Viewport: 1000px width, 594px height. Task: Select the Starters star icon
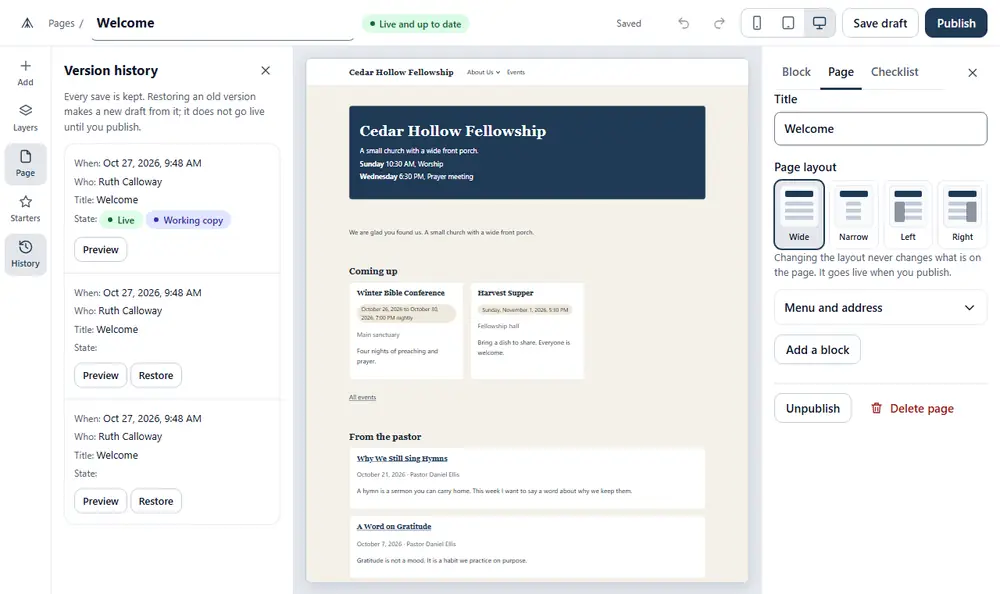(26, 202)
